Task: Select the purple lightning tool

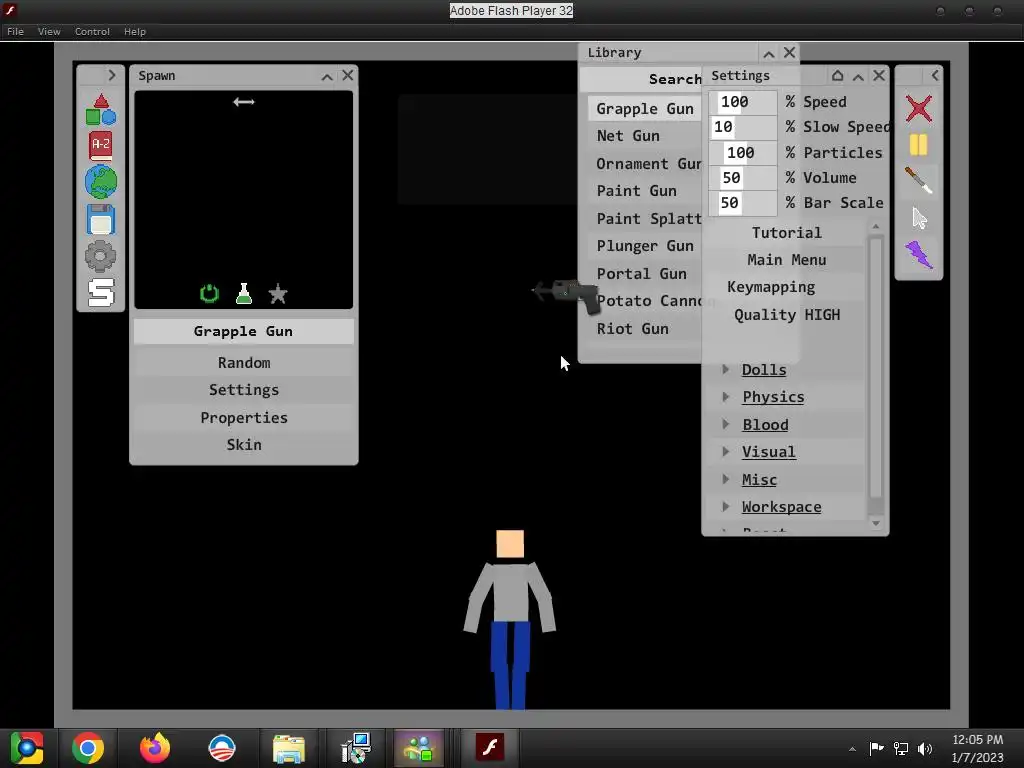Action: pos(918,255)
